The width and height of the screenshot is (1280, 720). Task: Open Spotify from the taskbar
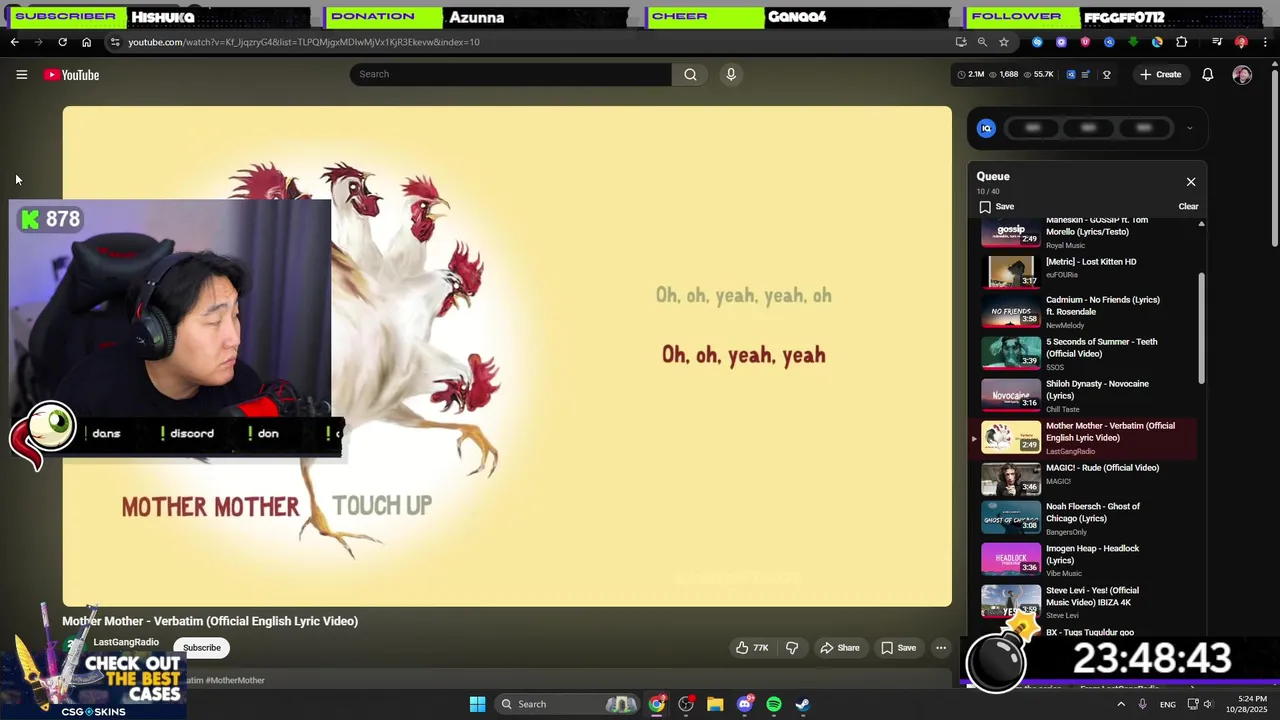point(774,704)
